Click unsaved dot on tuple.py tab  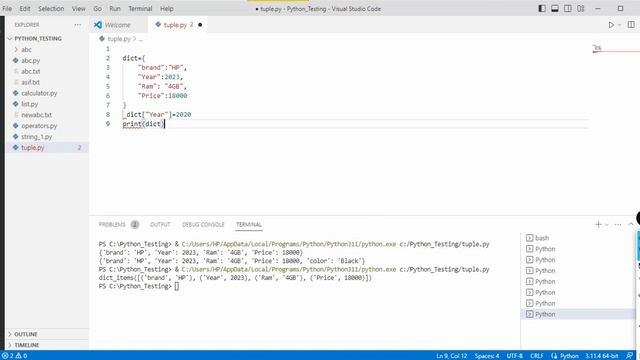click(200, 25)
